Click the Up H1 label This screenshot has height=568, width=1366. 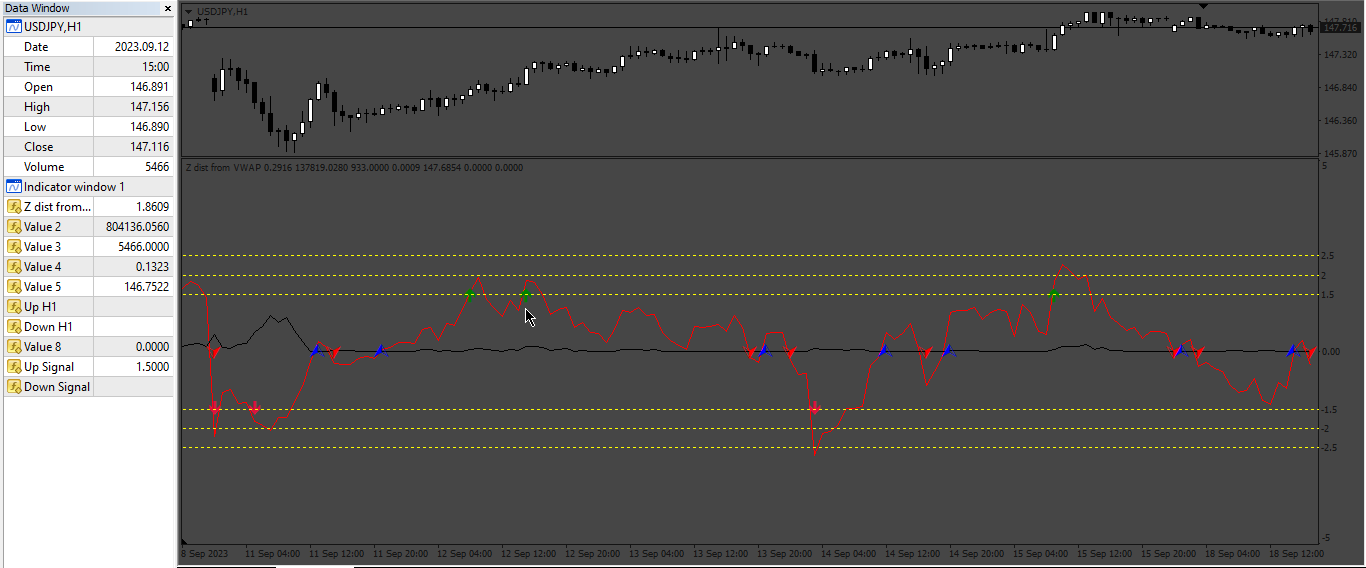[x=40, y=307]
